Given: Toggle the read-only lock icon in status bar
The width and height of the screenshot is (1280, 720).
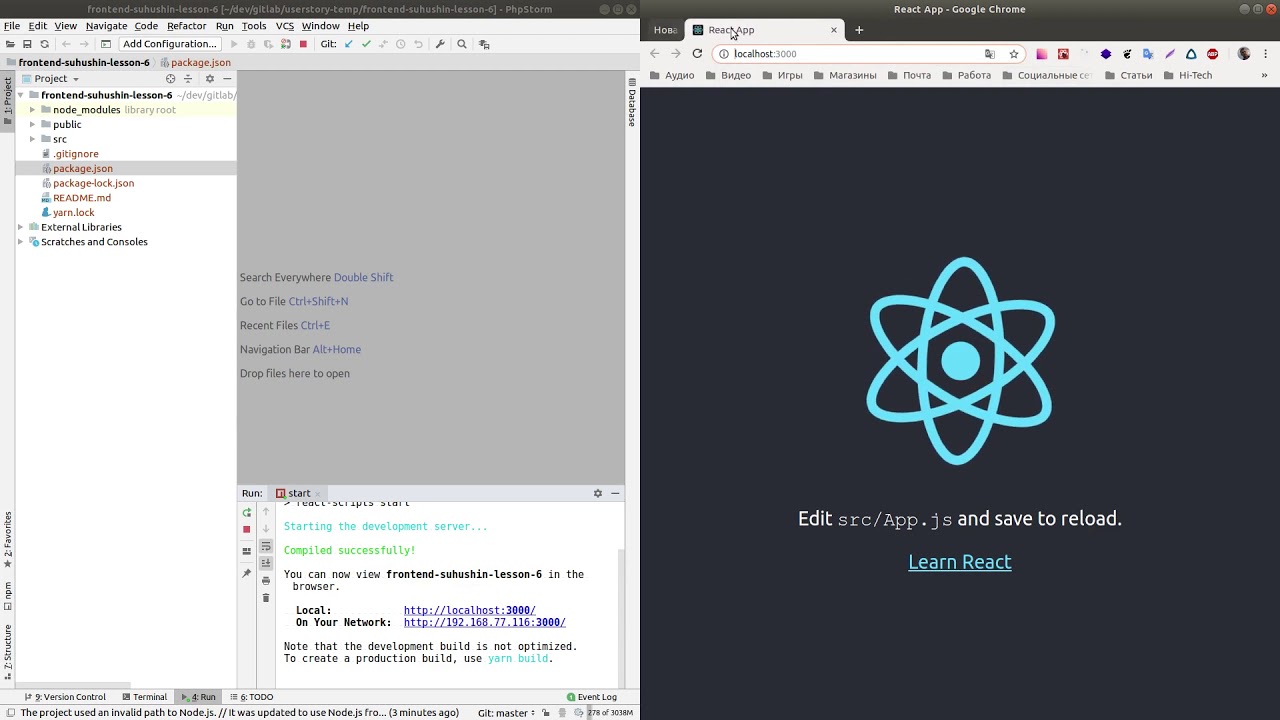Looking at the screenshot, I should [545, 713].
